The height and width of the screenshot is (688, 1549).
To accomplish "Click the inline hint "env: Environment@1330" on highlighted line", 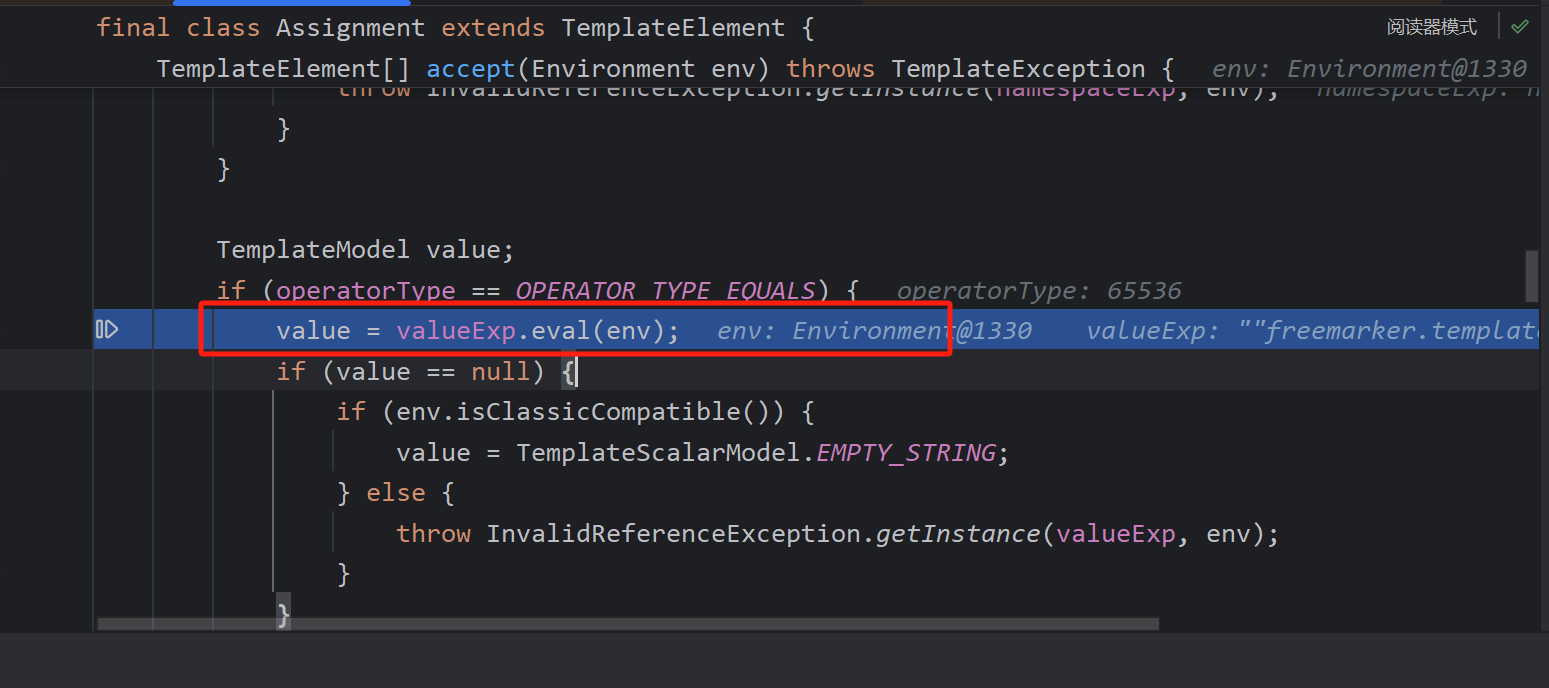I will [x=874, y=331].
